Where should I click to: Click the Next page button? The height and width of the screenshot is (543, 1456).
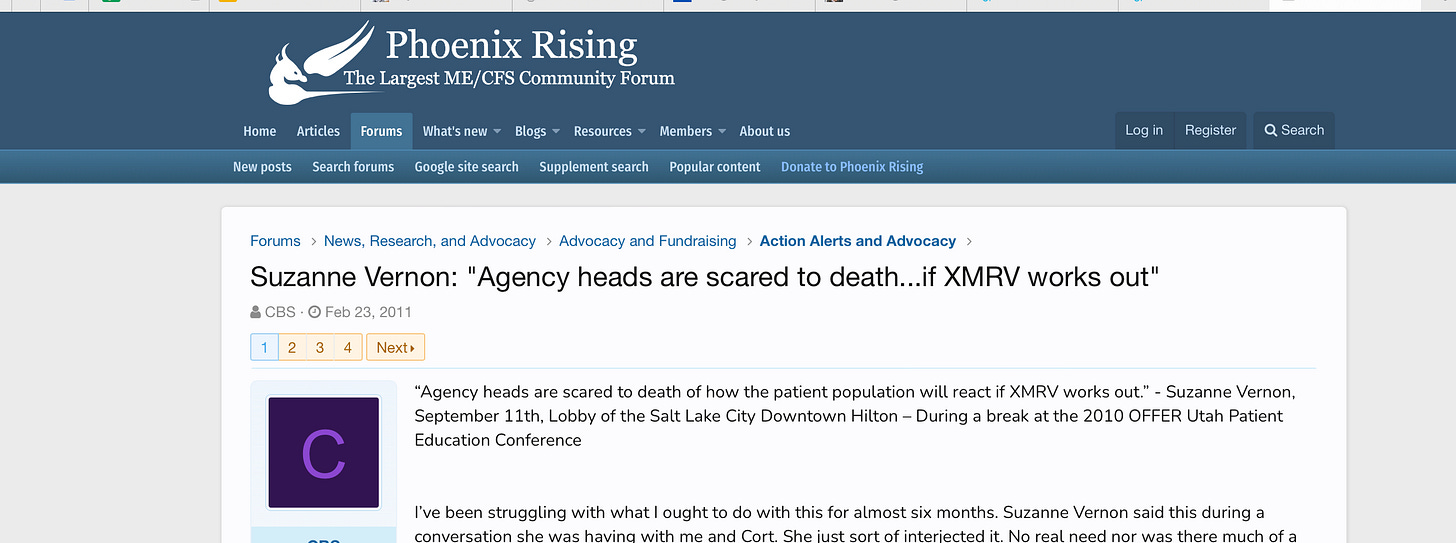(396, 347)
